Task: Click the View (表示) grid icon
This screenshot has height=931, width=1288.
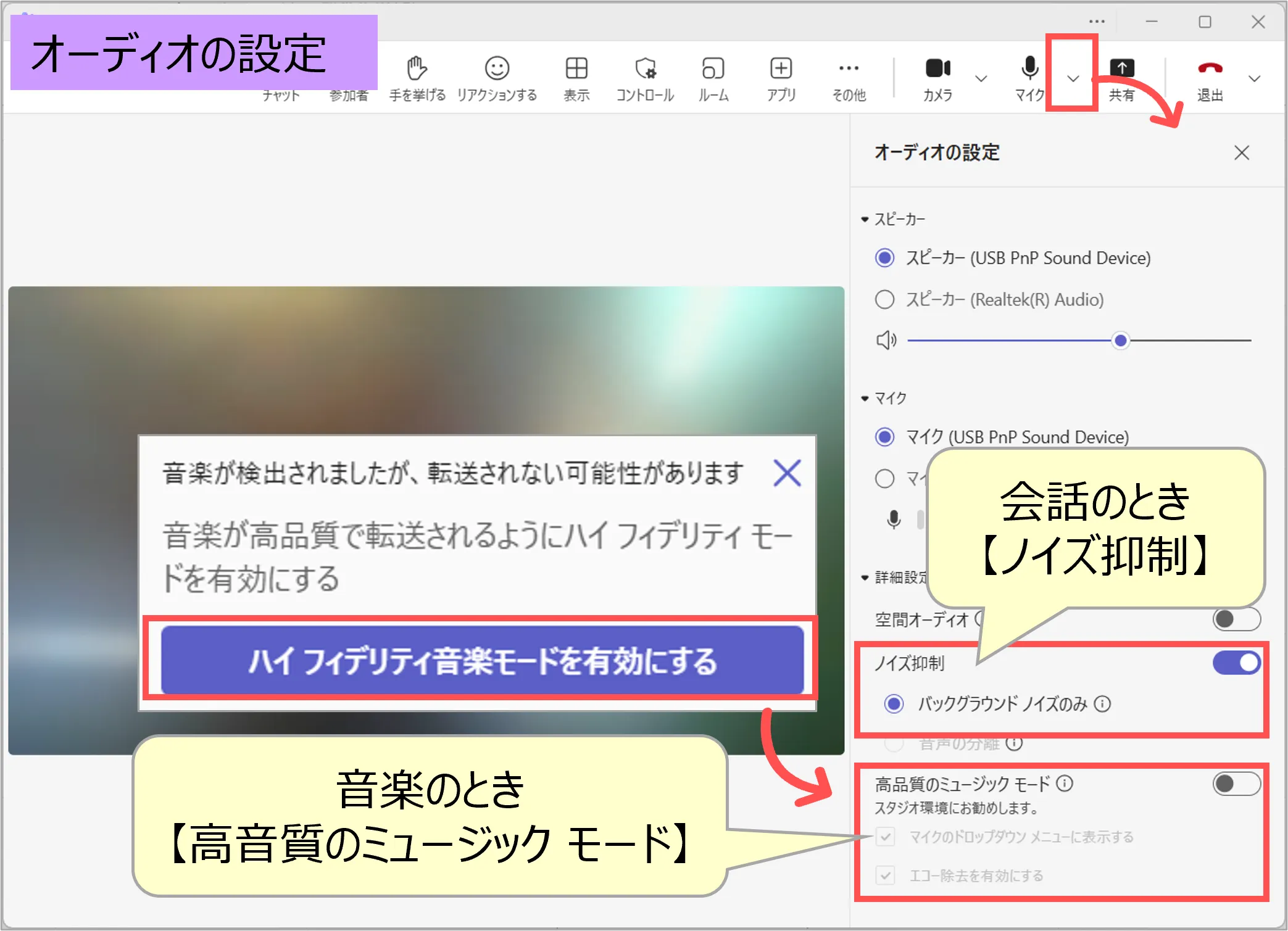Action: click(576, 68)
